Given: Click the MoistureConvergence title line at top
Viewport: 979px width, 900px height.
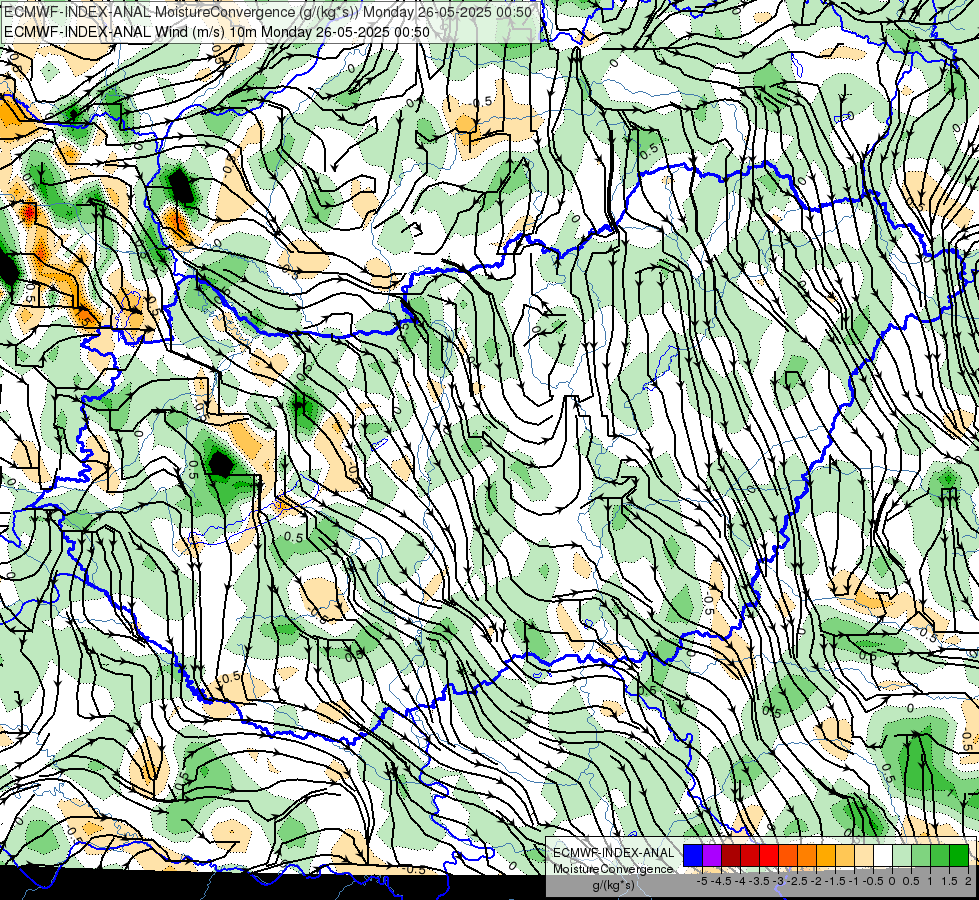Looking at the screenshot, I should pos(268,12).
